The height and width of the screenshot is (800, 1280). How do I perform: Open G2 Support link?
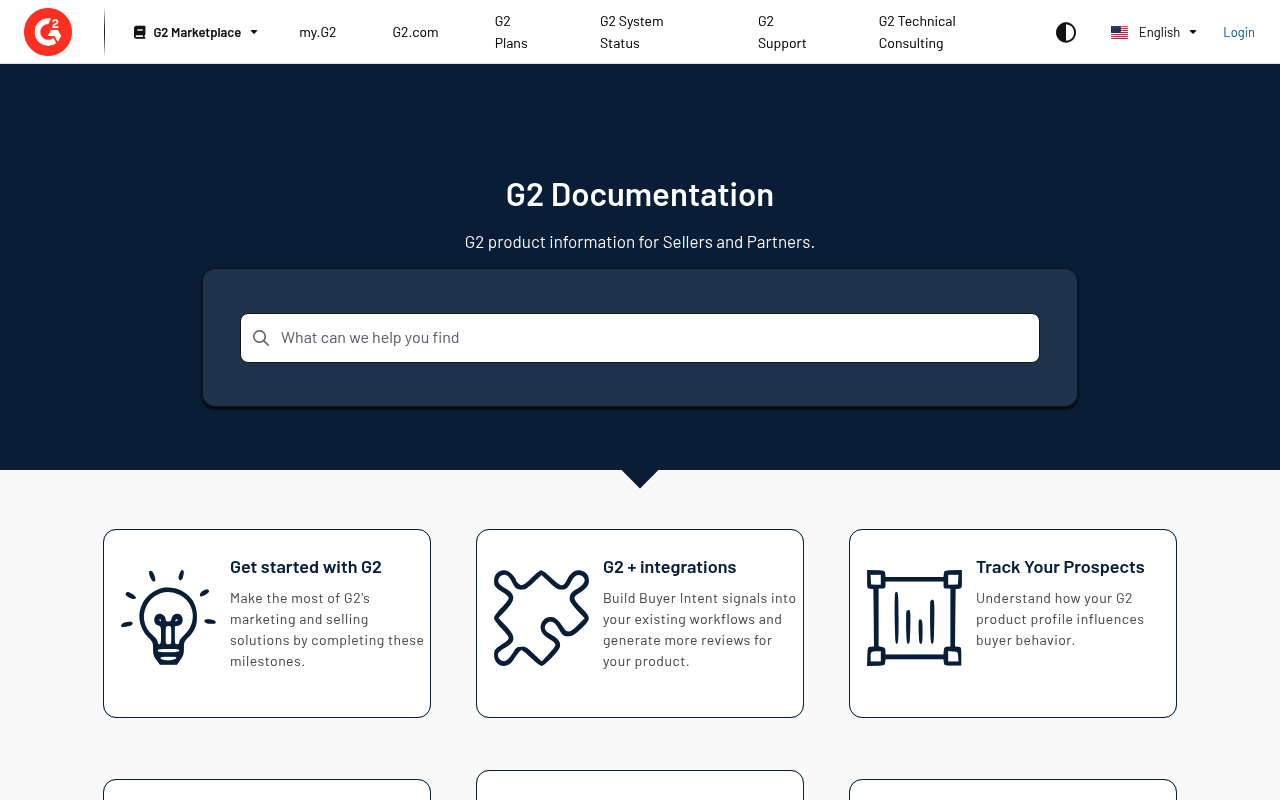[782, 32]
